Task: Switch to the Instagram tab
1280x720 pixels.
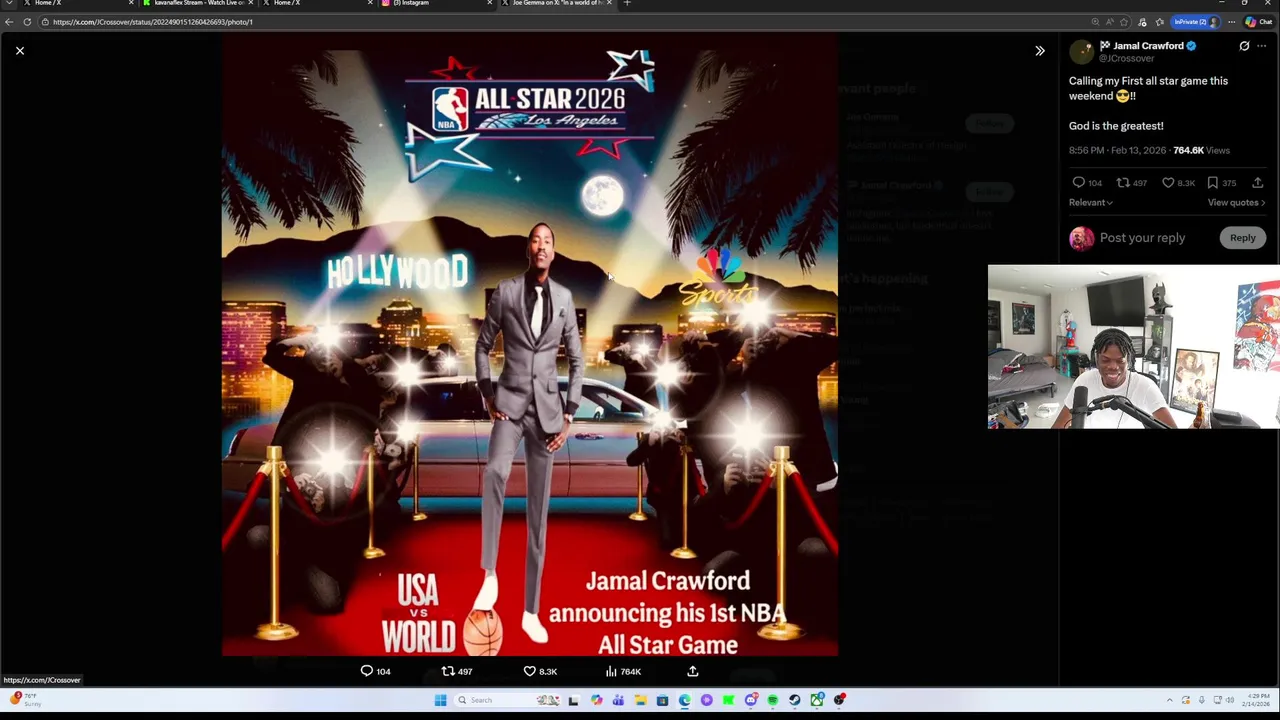Action: click(x=435, y=3)
